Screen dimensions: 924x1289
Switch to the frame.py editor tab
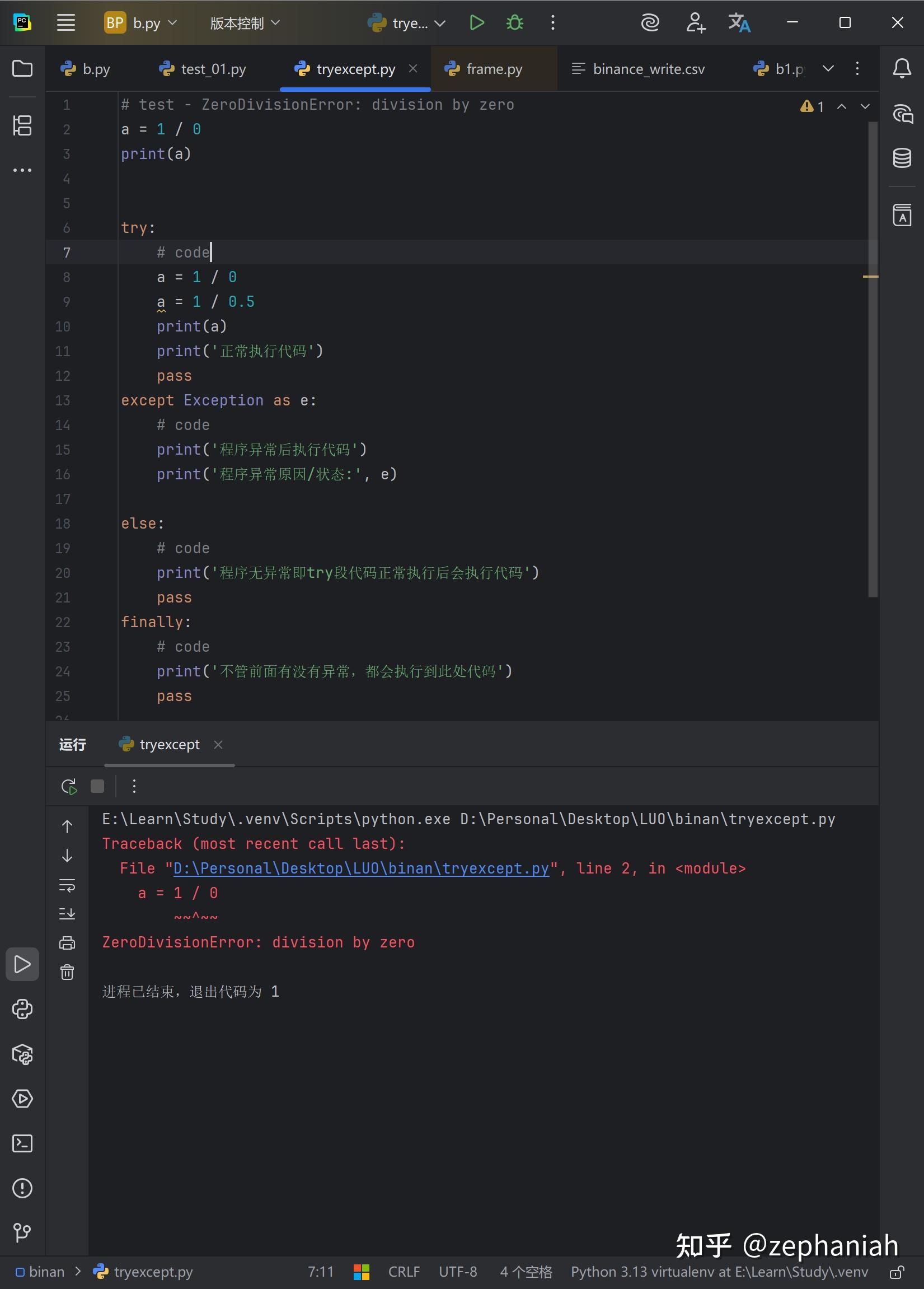coord(494,69)
